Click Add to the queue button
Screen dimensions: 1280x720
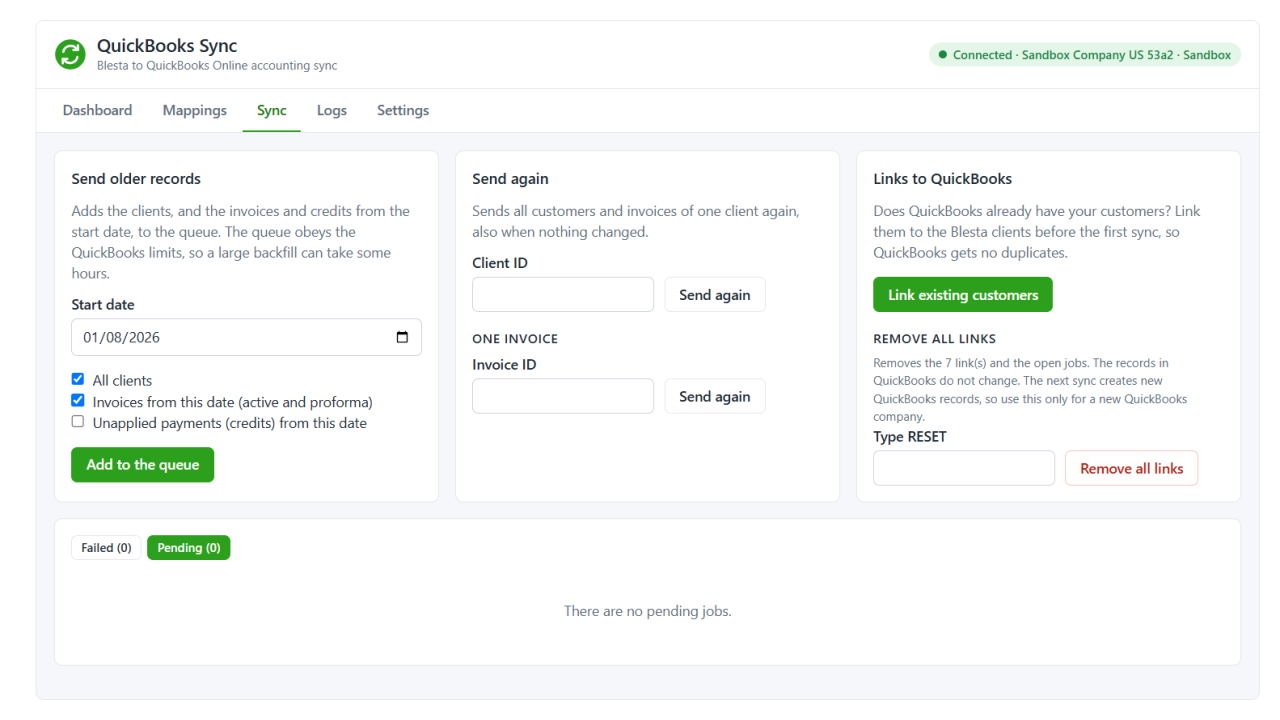click(142, 465)
